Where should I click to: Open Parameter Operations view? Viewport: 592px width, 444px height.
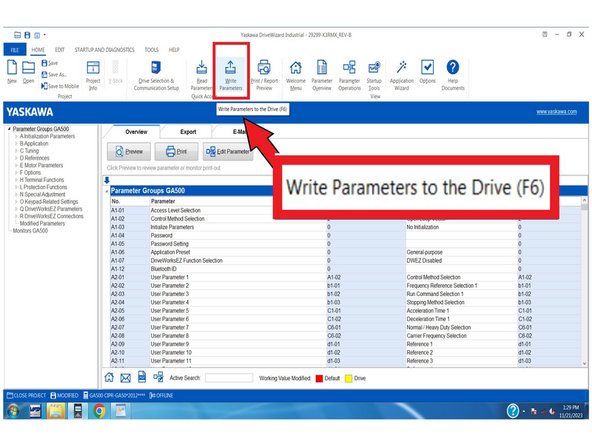349,76
